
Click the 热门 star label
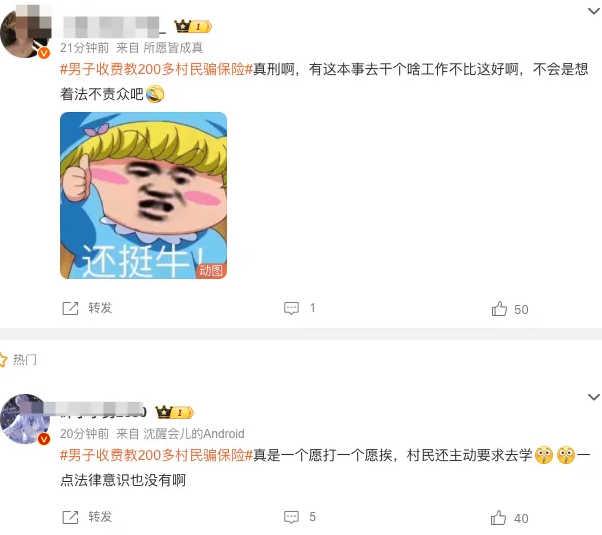click(x=18, y=360)
